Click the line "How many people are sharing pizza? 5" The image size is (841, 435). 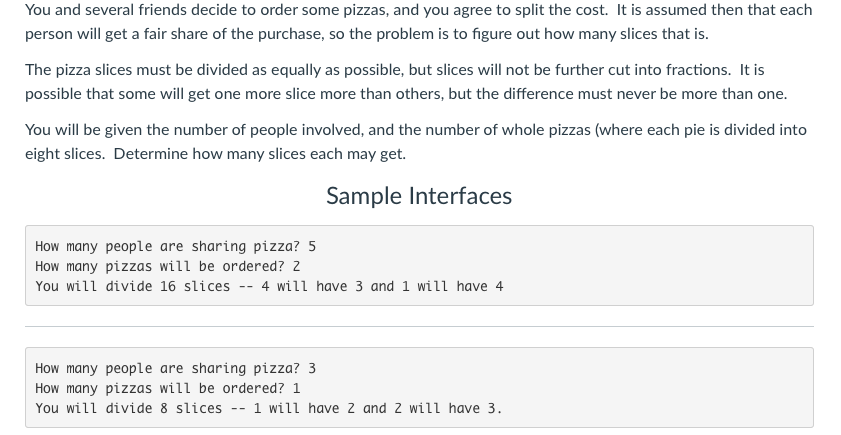click(x=175, y=247)
